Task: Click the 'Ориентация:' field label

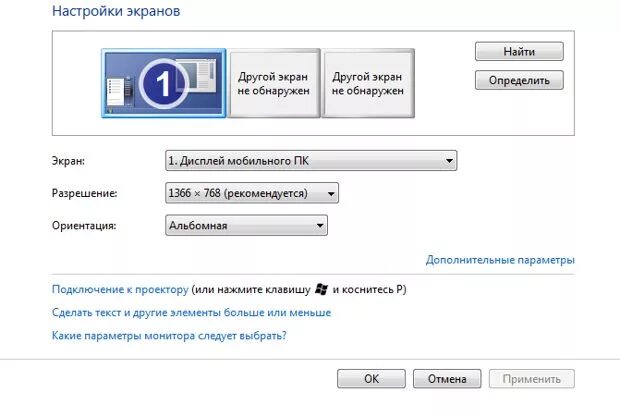Action: (84, 226)
